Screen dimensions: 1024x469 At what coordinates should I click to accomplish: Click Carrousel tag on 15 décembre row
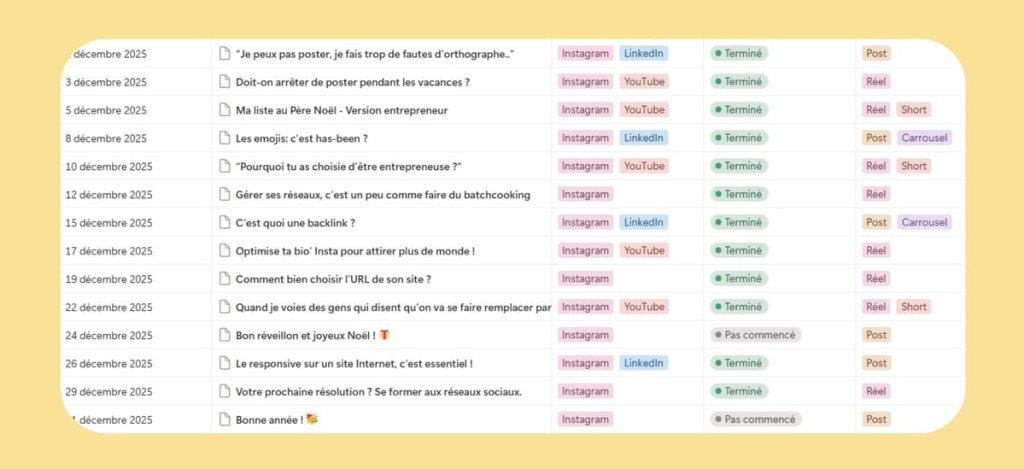pyautogui.click(x=923, y=222)
